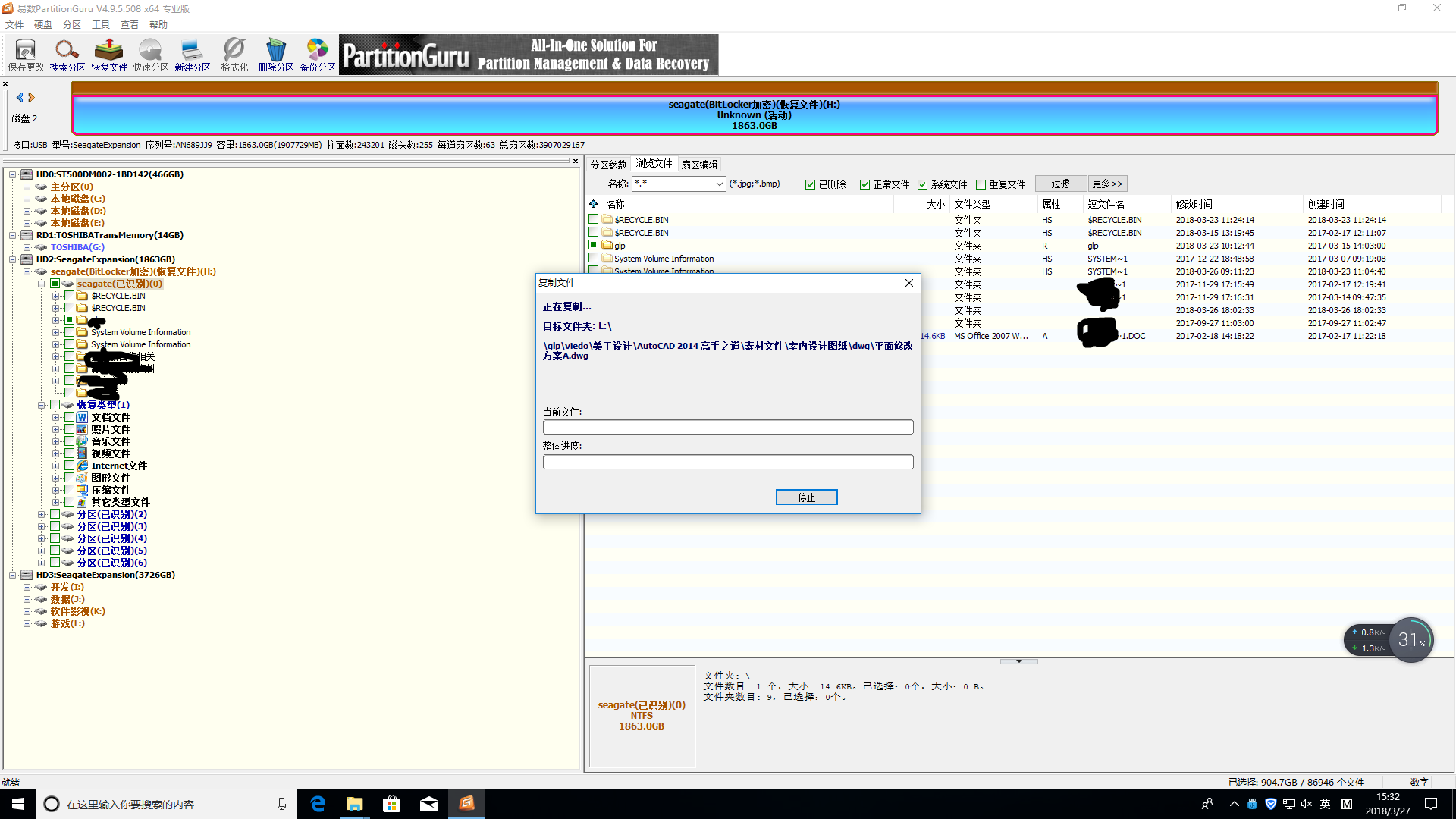
Task: Collapse the RD1:TOSHIBATransMemory node
Action: pos(13,235)
